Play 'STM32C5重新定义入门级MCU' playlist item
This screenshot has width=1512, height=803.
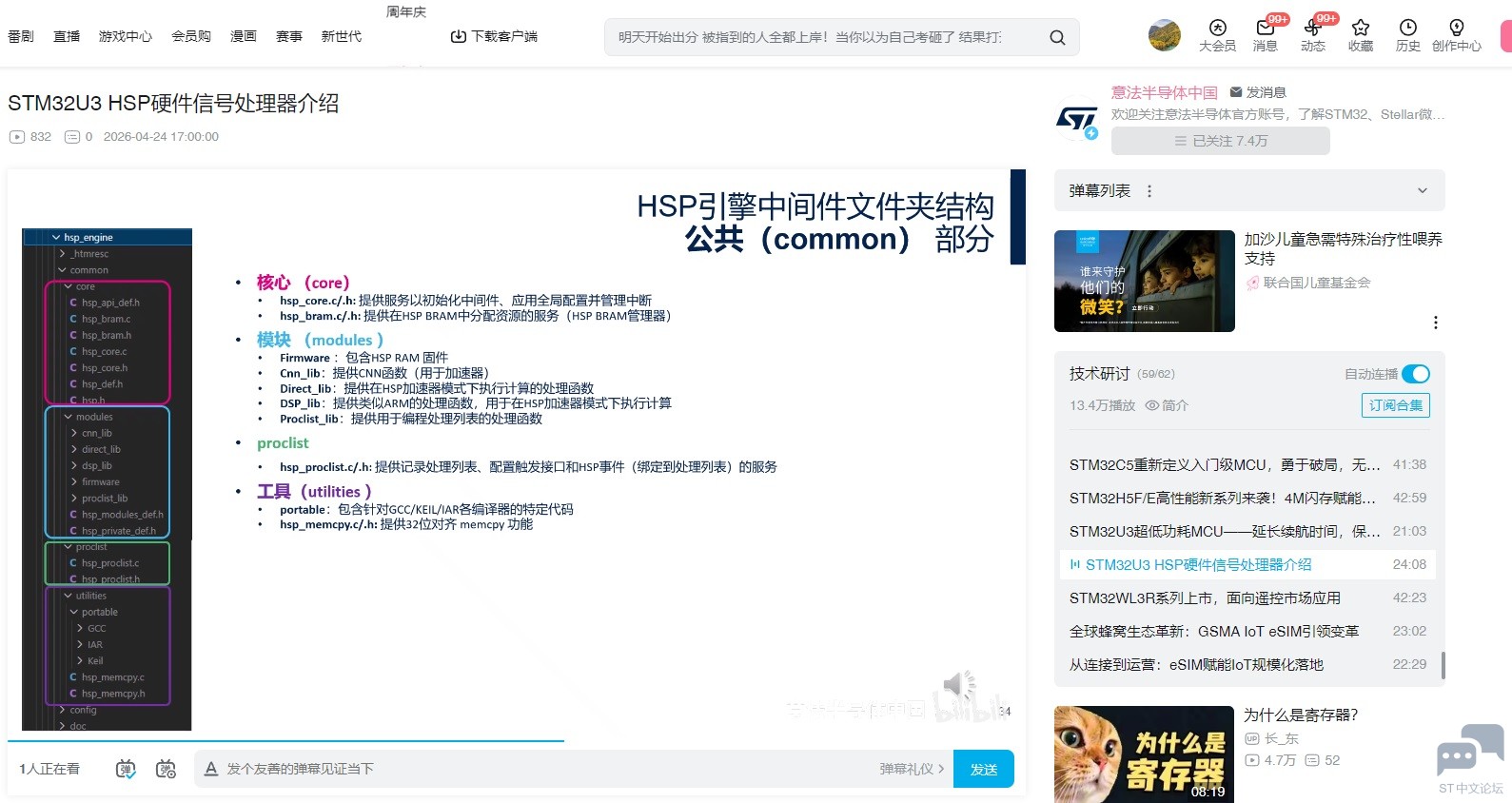point(1247,465)
